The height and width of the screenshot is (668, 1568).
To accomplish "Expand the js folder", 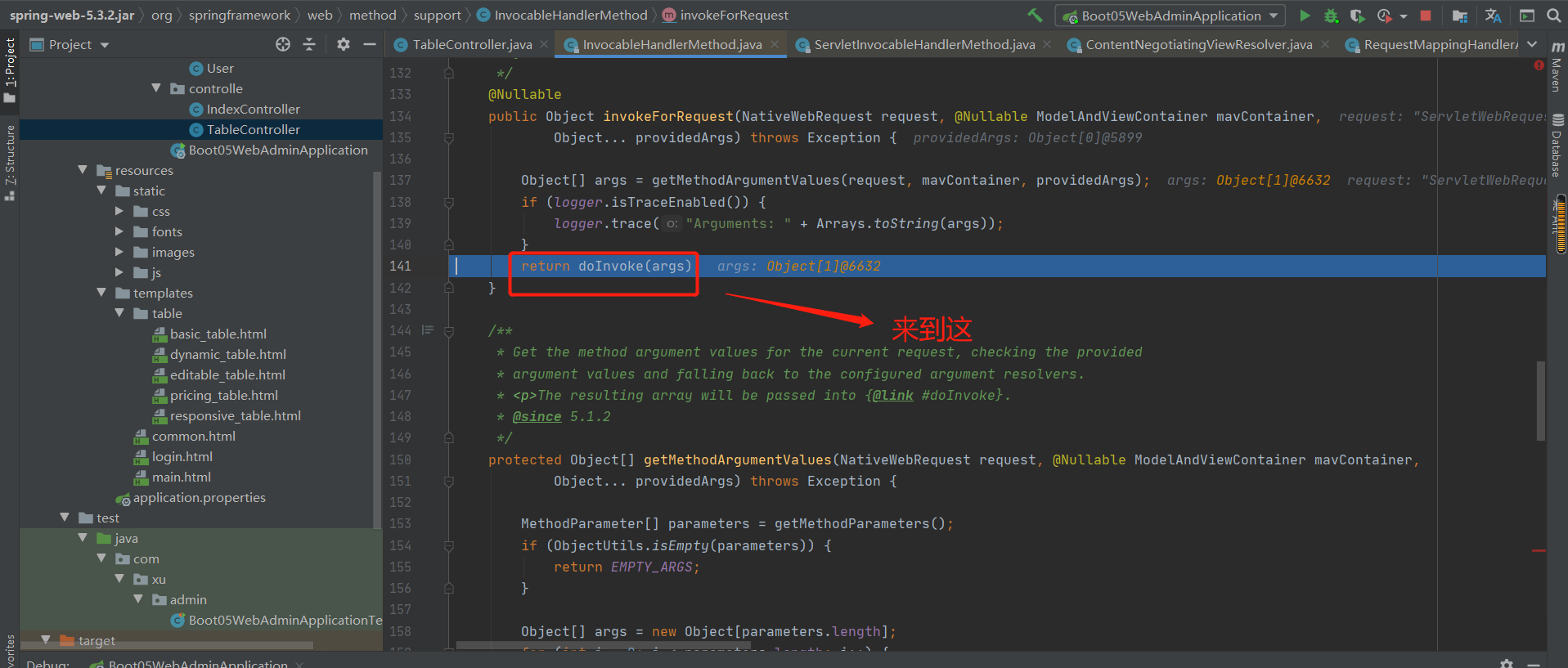I will (119, 272).
